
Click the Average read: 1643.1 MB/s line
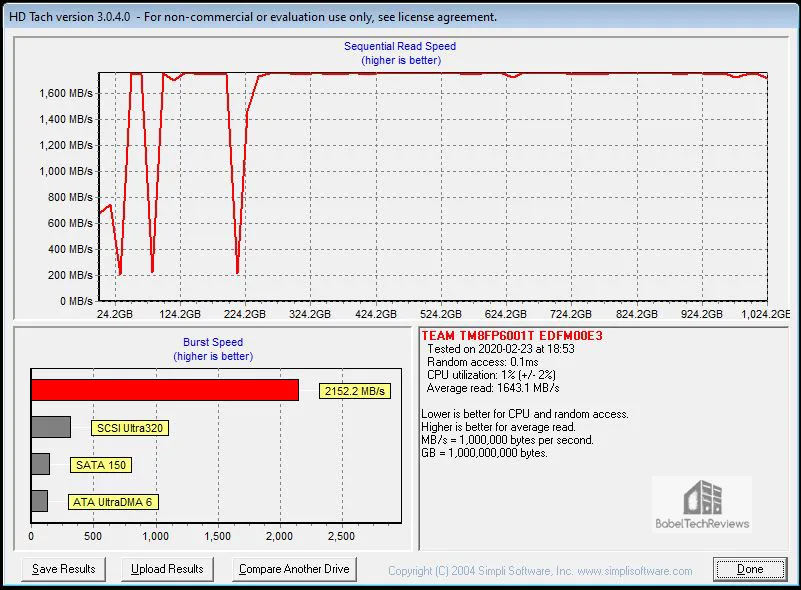[493, 388]
